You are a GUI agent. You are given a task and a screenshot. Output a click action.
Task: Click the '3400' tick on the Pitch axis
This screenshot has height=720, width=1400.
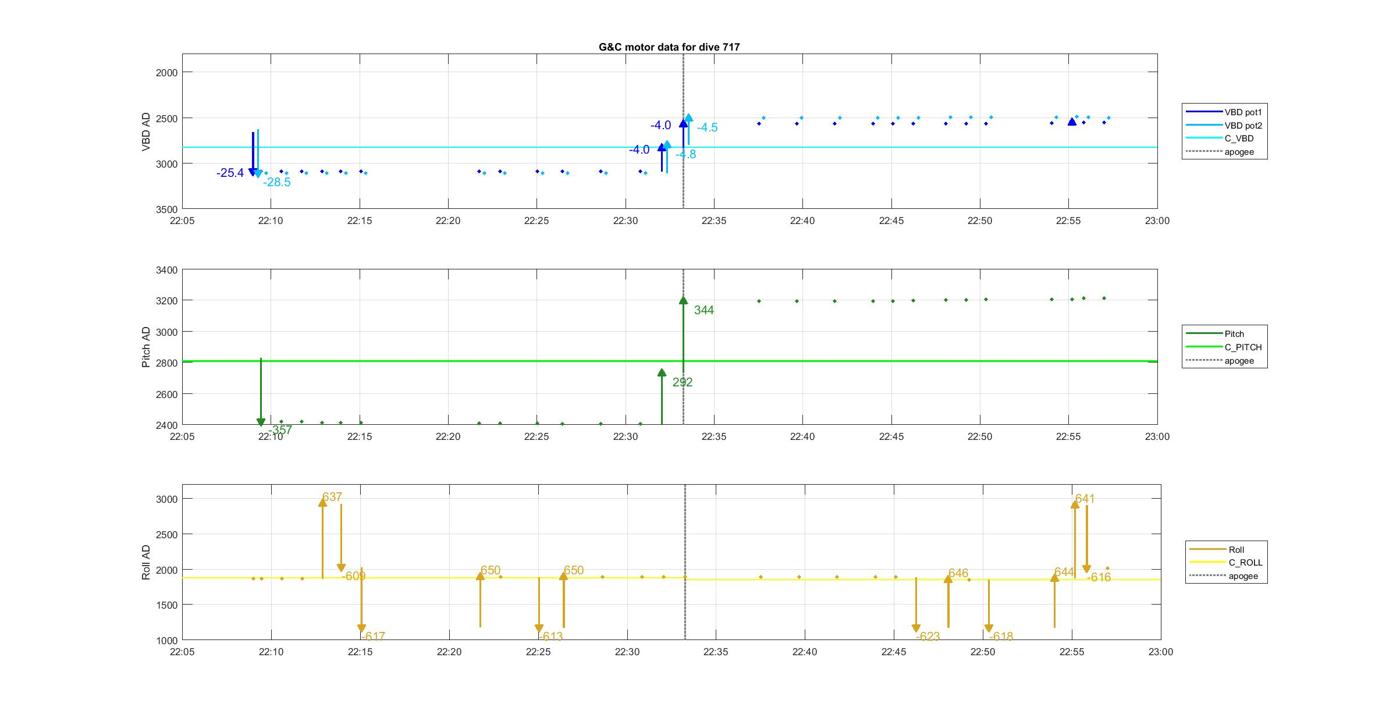(166, 270)
